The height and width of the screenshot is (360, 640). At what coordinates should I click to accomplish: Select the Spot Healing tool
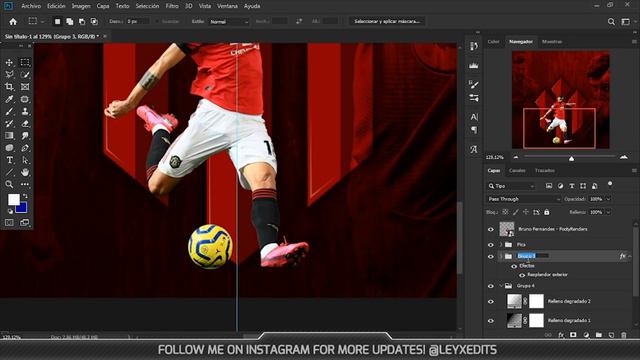click(x=25, y=99)
